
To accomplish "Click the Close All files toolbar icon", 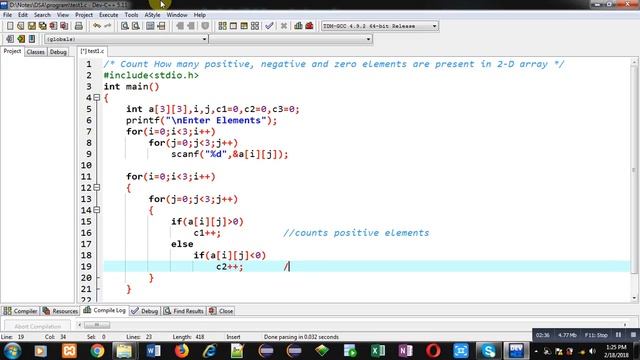I will [x=64, y=26].
